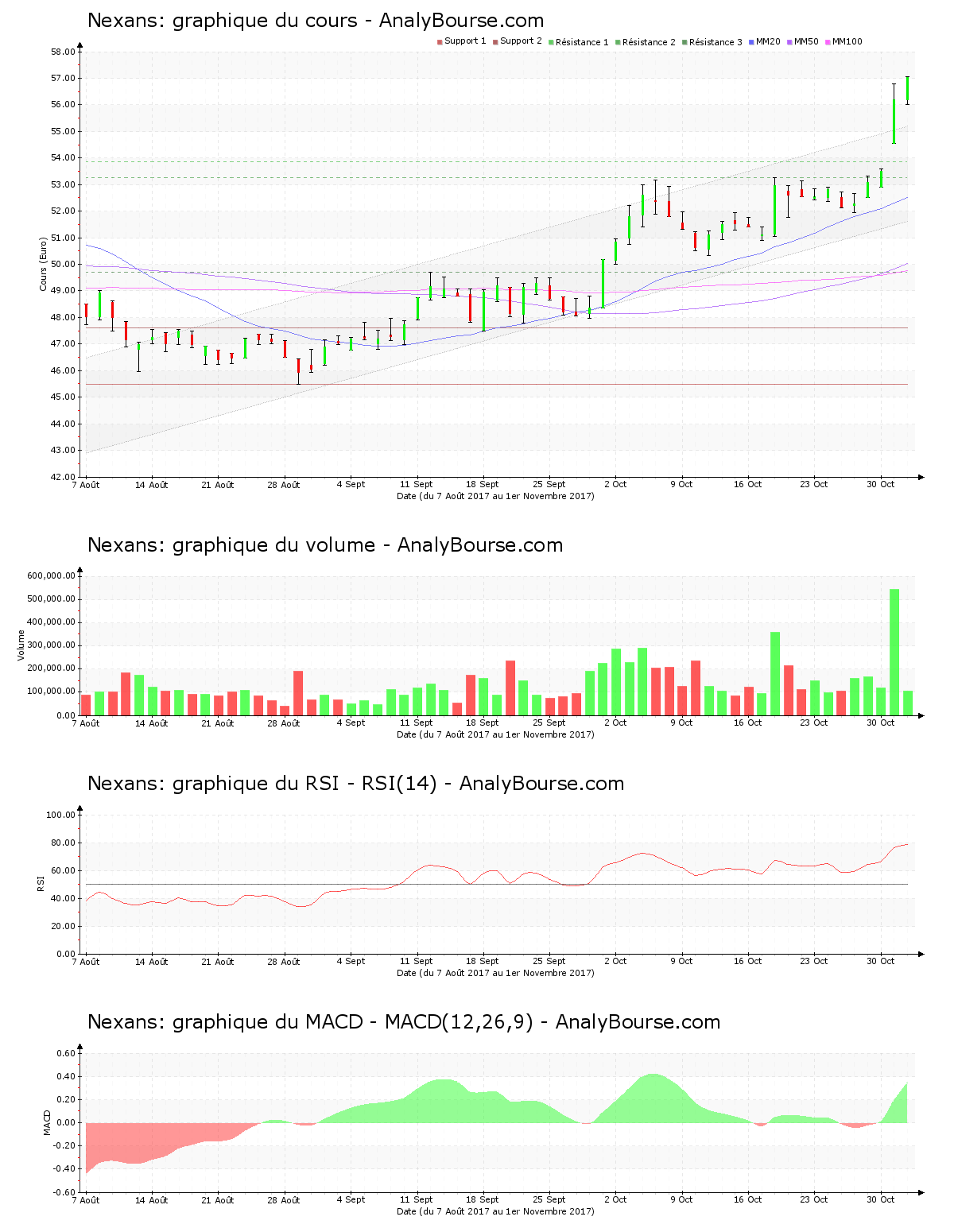Select the 'Résistance 2' legend label
The width and height of the screenshot is (954, 1232).
click(649, 41)
